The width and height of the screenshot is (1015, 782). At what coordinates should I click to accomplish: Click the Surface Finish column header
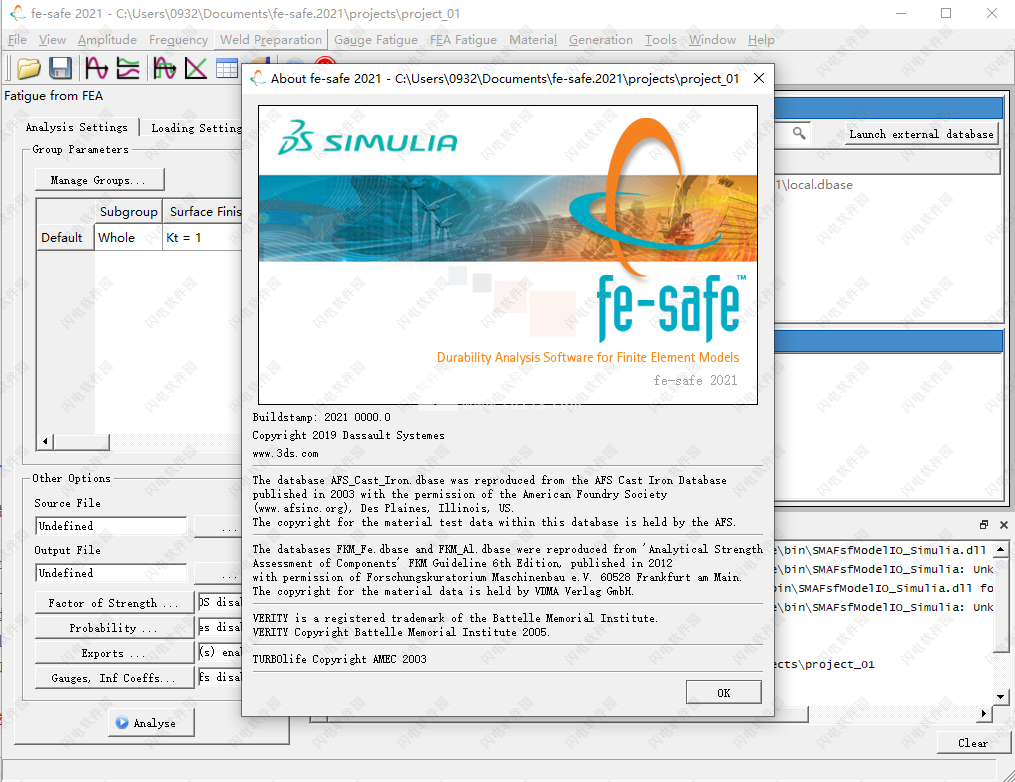(x=203, y=212)
